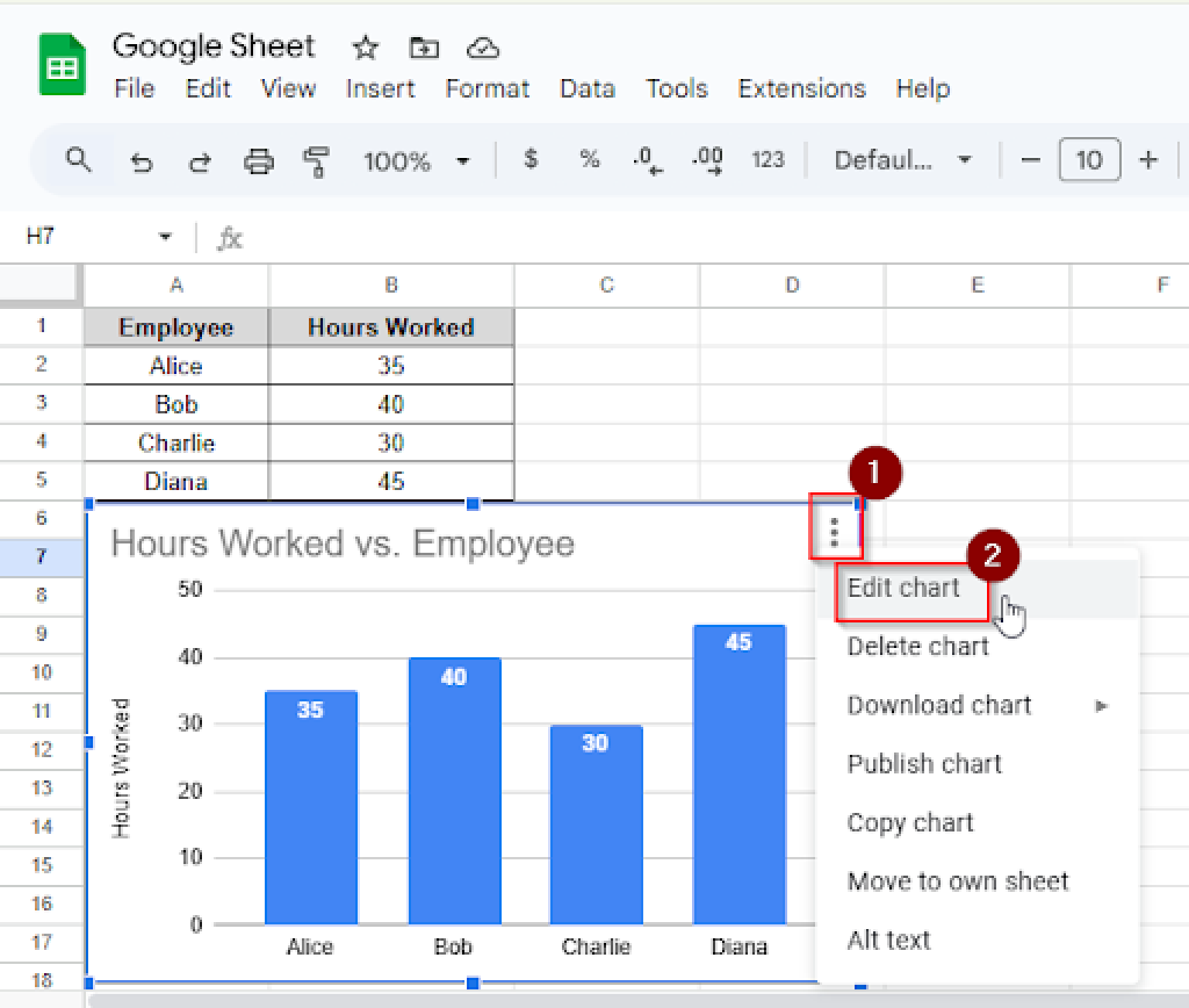1189x1008 pixels.
Task: Click the blue Bob bar labeled 40
Action: tap(454, 790)
